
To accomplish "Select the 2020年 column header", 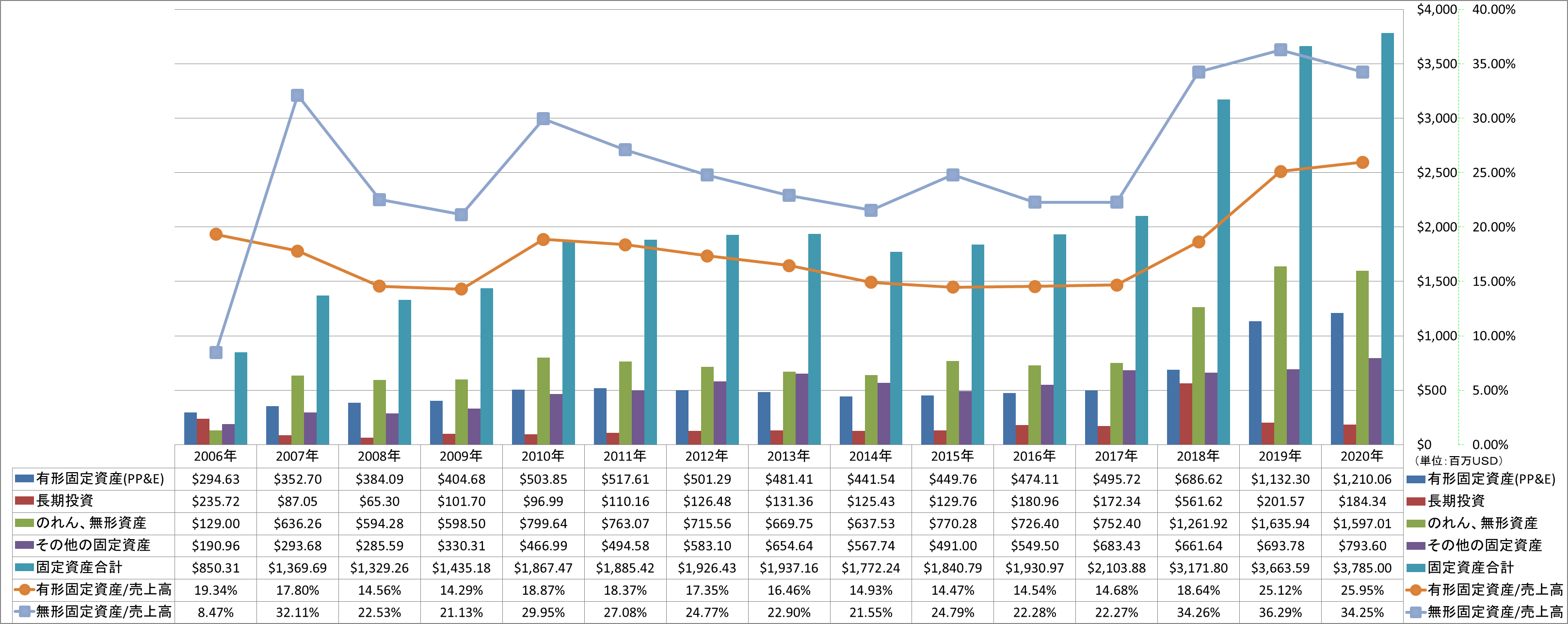I will pyautogui.click(x=1362, y=456).
